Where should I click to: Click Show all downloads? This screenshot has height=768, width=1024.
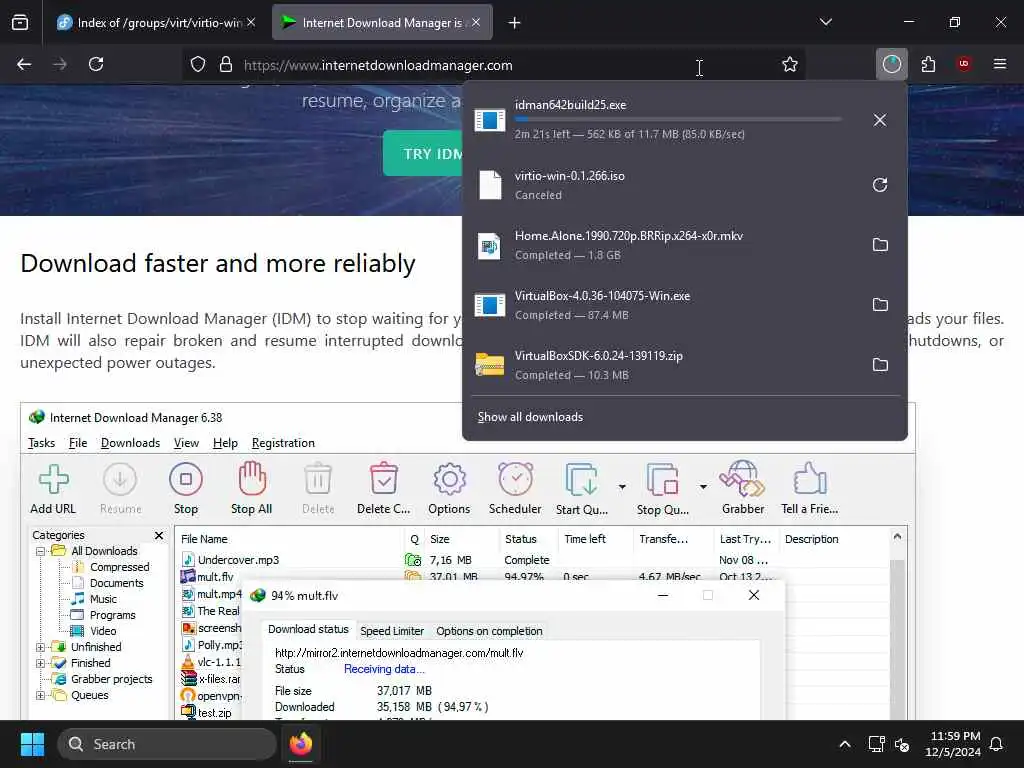(x=530, y=417)
